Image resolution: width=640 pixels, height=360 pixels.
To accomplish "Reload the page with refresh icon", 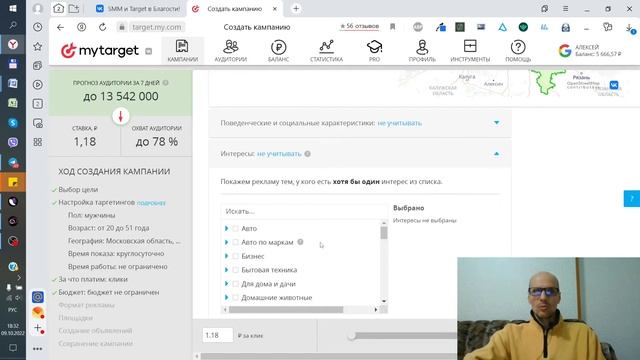I will pos(102,27).
